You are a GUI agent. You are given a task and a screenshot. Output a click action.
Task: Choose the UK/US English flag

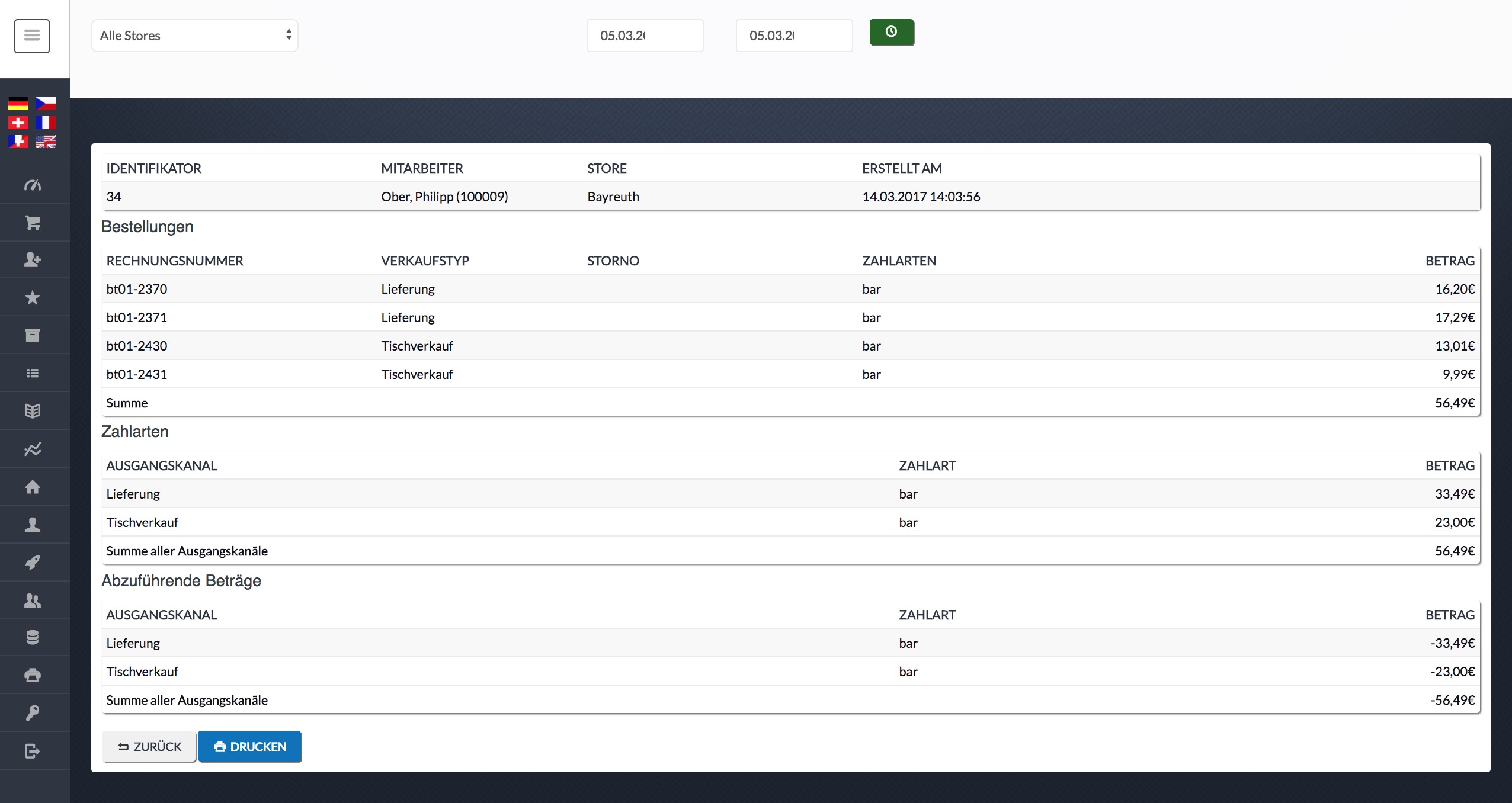(x=46, y=142)
